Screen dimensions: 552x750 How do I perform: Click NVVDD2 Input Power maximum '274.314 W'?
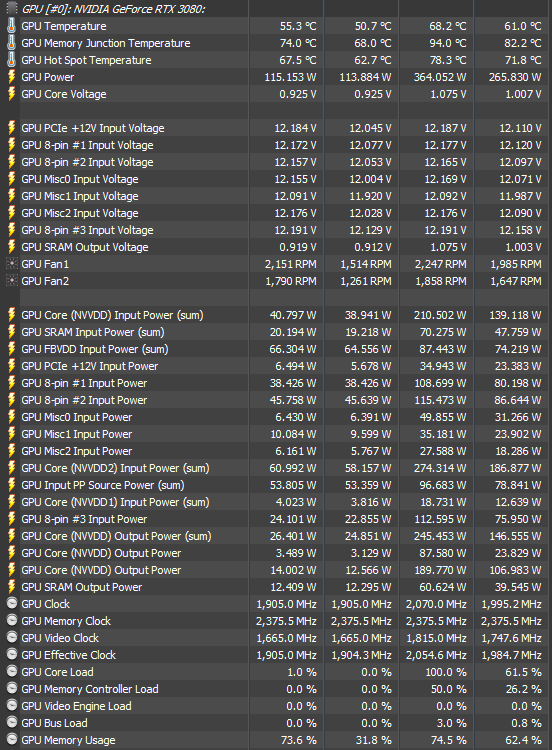click(x=440, y=468)
